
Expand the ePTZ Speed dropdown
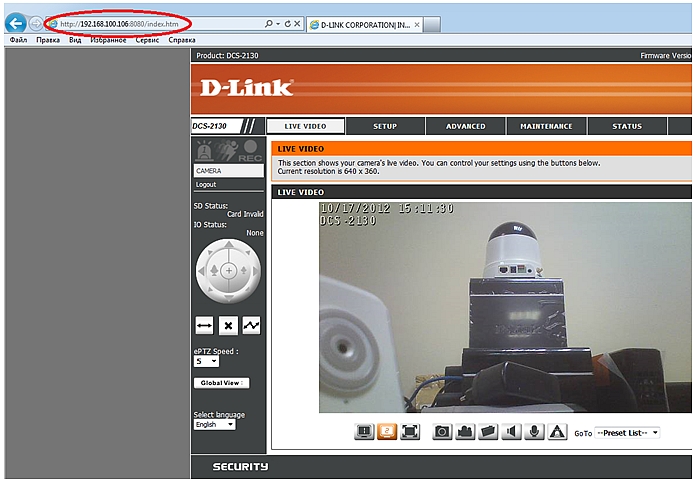point(205,361)
